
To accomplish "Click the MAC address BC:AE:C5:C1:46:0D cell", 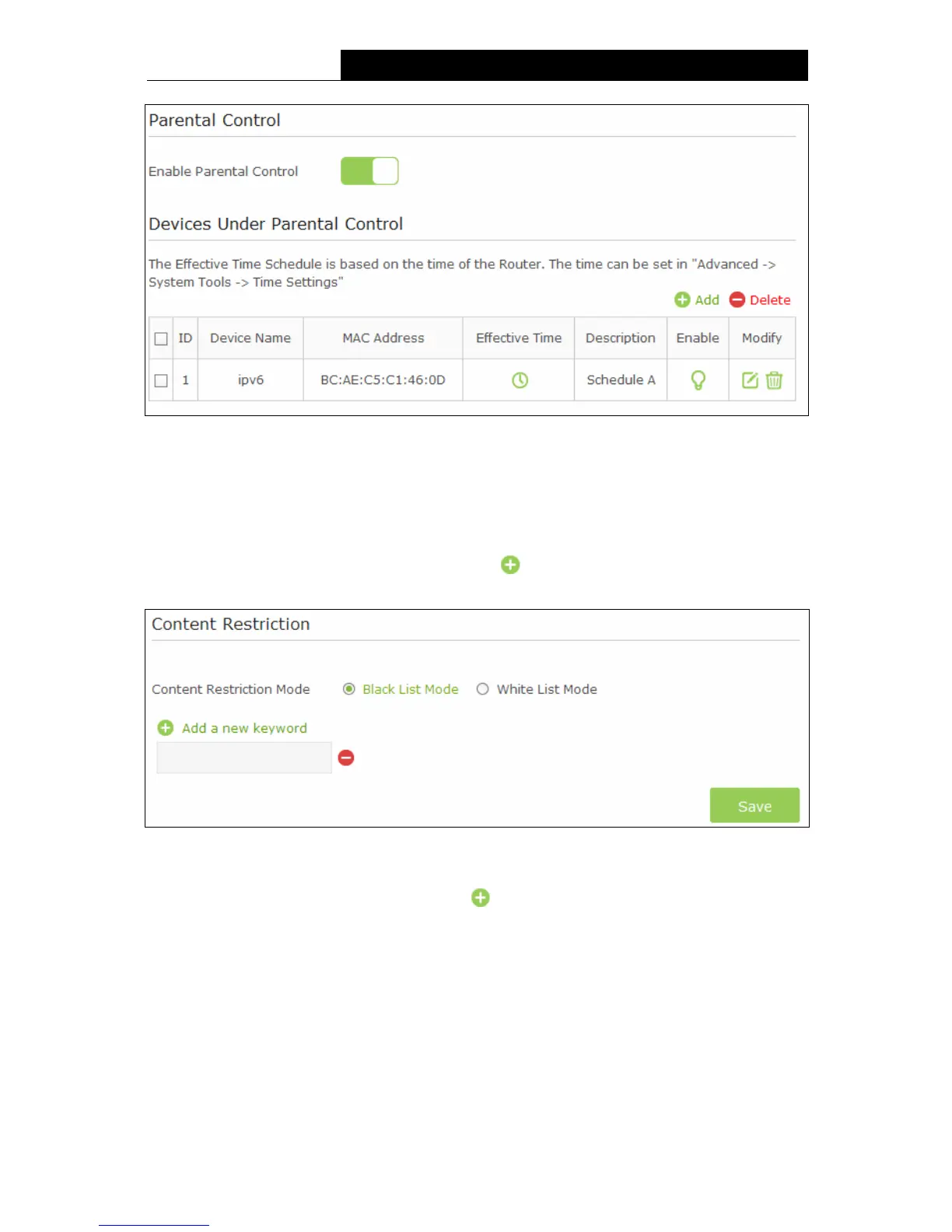I will [x=383, y=380].
